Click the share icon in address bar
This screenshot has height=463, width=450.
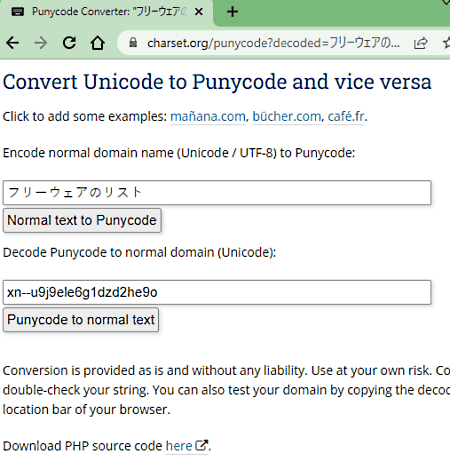click(x=420, y=43)
